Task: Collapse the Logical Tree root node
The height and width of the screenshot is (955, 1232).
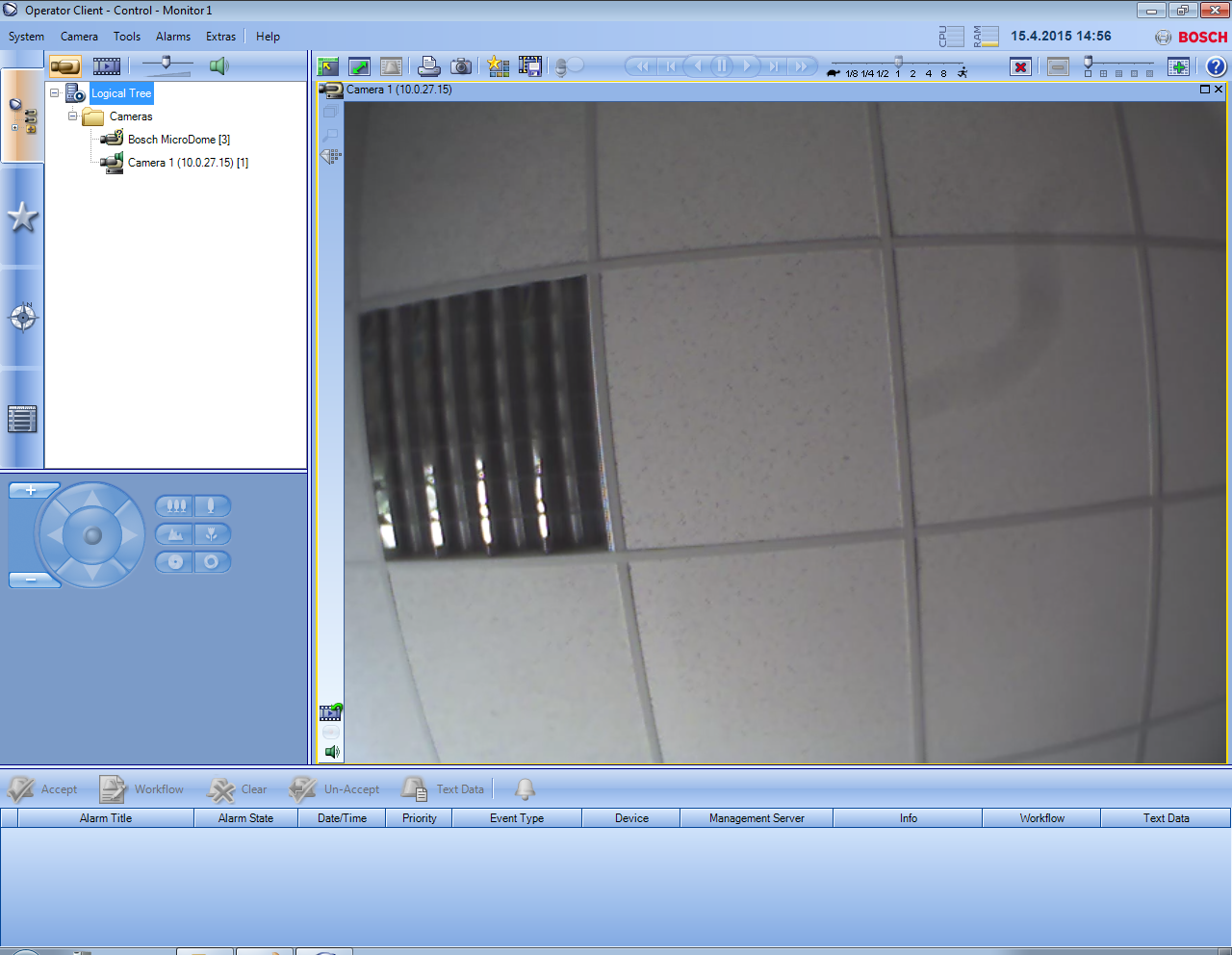Action: [55, 93]
